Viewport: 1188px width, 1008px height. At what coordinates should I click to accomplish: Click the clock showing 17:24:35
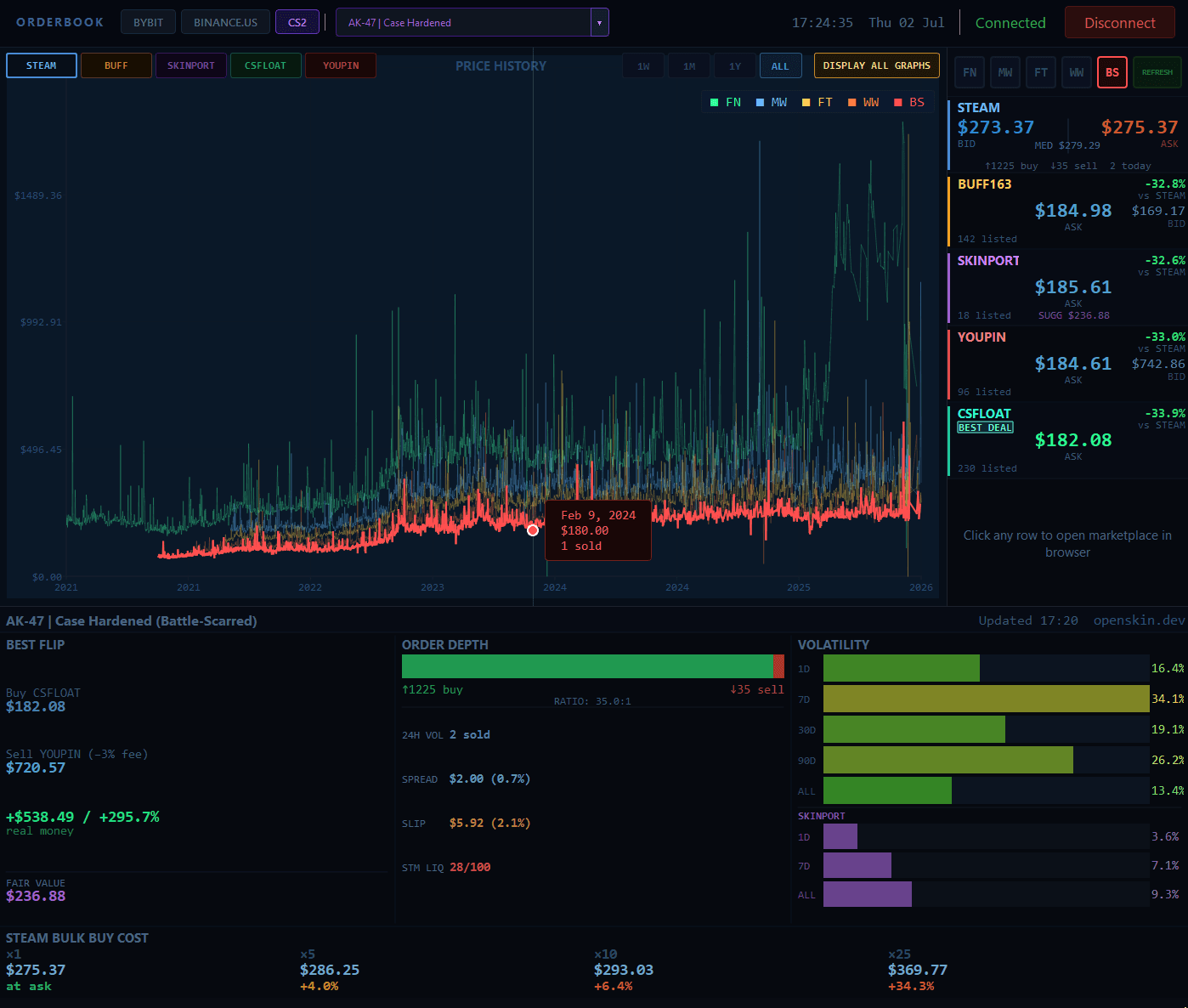(x=823, y=23)
